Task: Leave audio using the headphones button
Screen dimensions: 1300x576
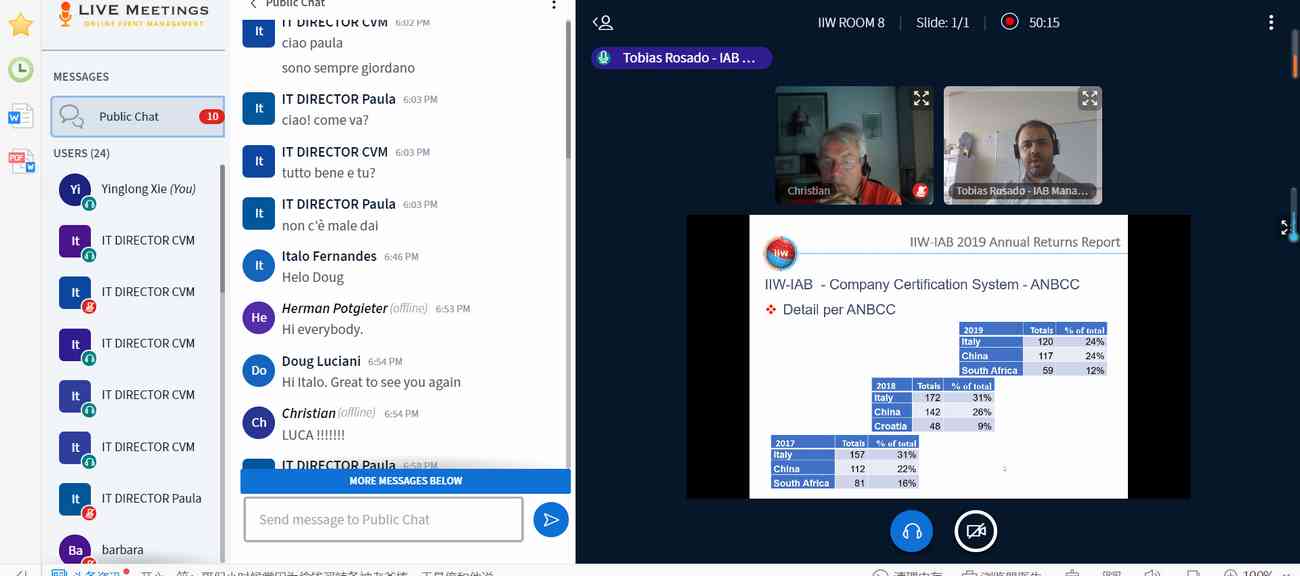Action: [911, 531]
